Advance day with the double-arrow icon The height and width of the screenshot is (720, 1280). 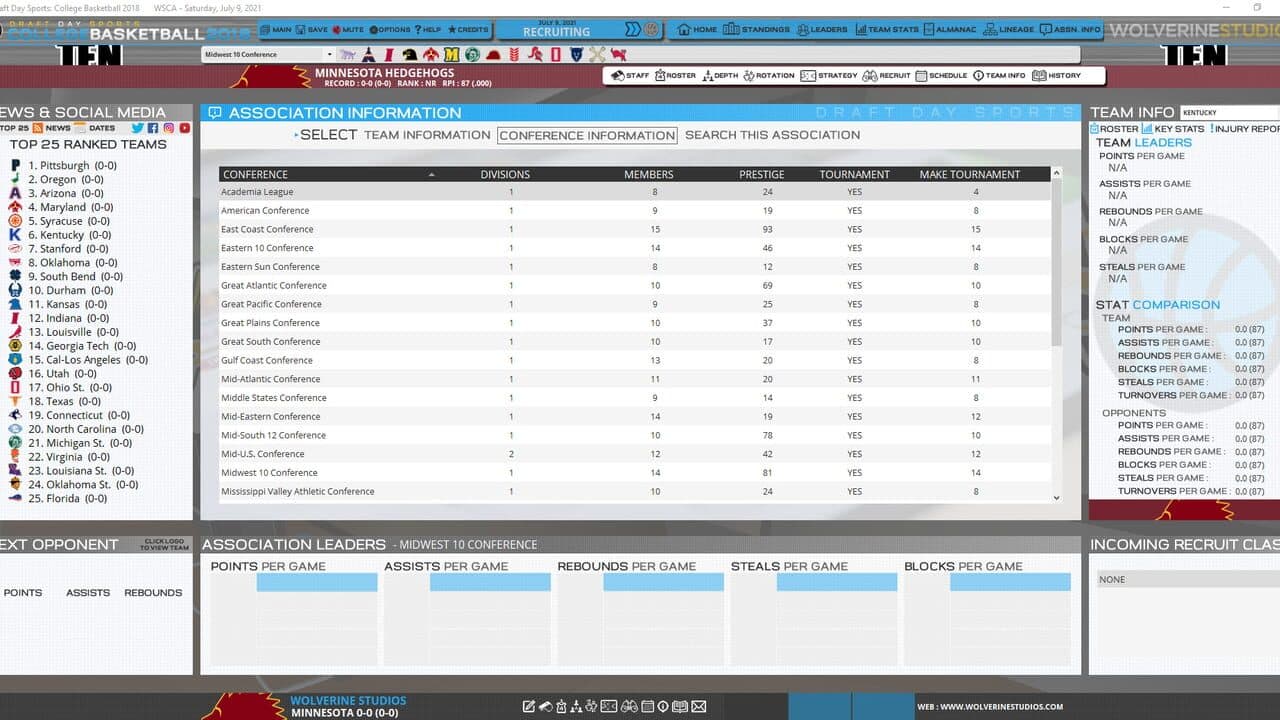633,30
